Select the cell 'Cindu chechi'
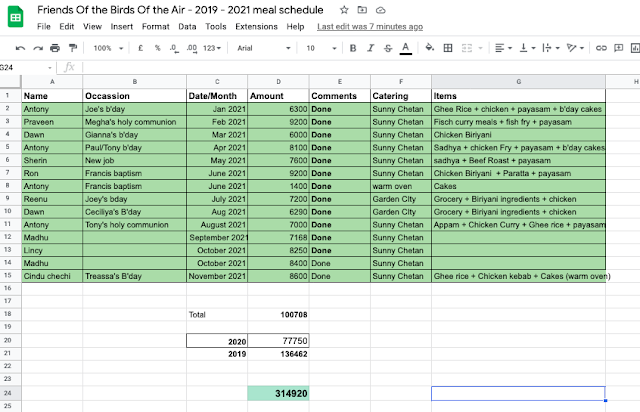 (52, 276)
